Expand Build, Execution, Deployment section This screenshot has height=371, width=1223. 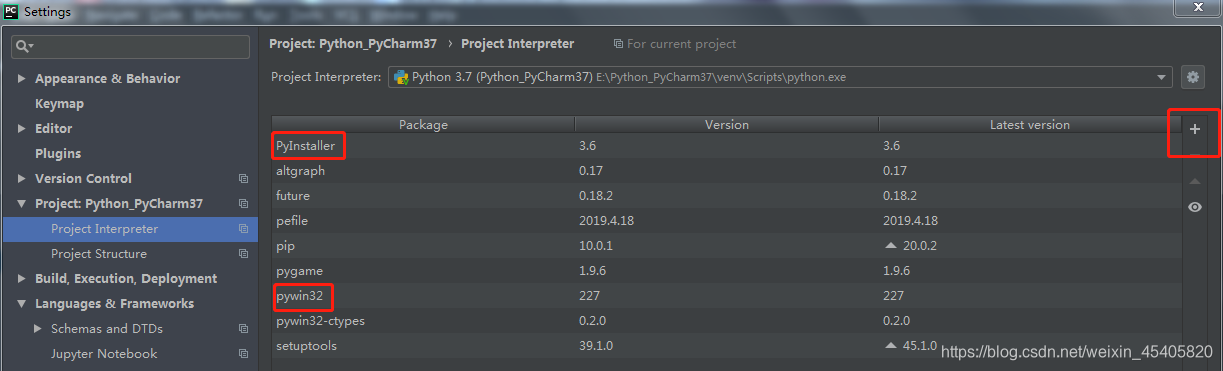[22, 279]
